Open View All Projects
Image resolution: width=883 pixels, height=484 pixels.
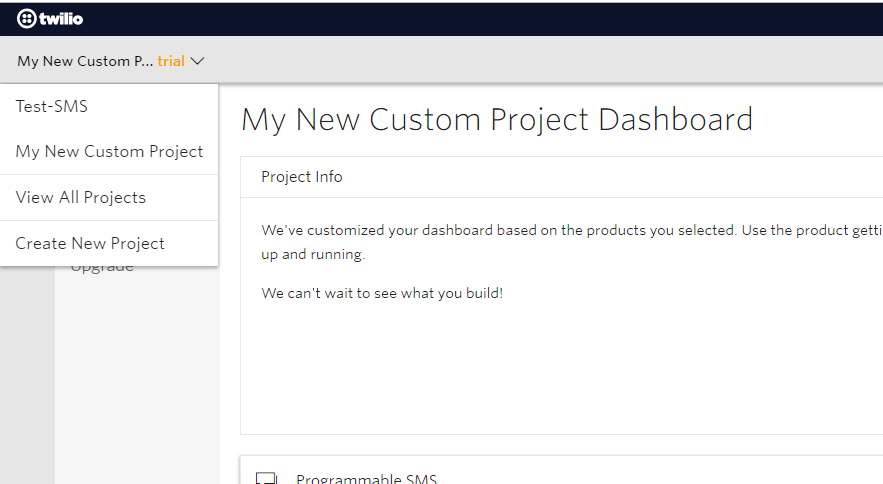tap(109, 198)
